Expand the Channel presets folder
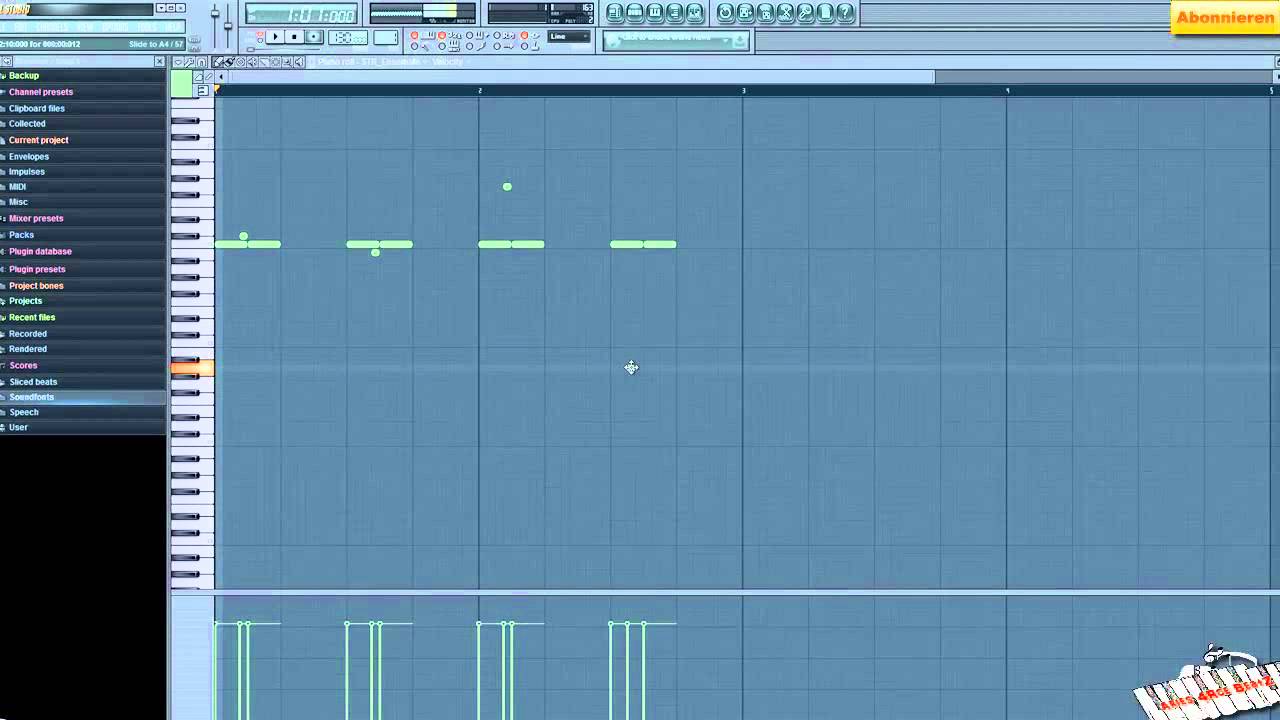1280x720 pixels. point(41,92)
